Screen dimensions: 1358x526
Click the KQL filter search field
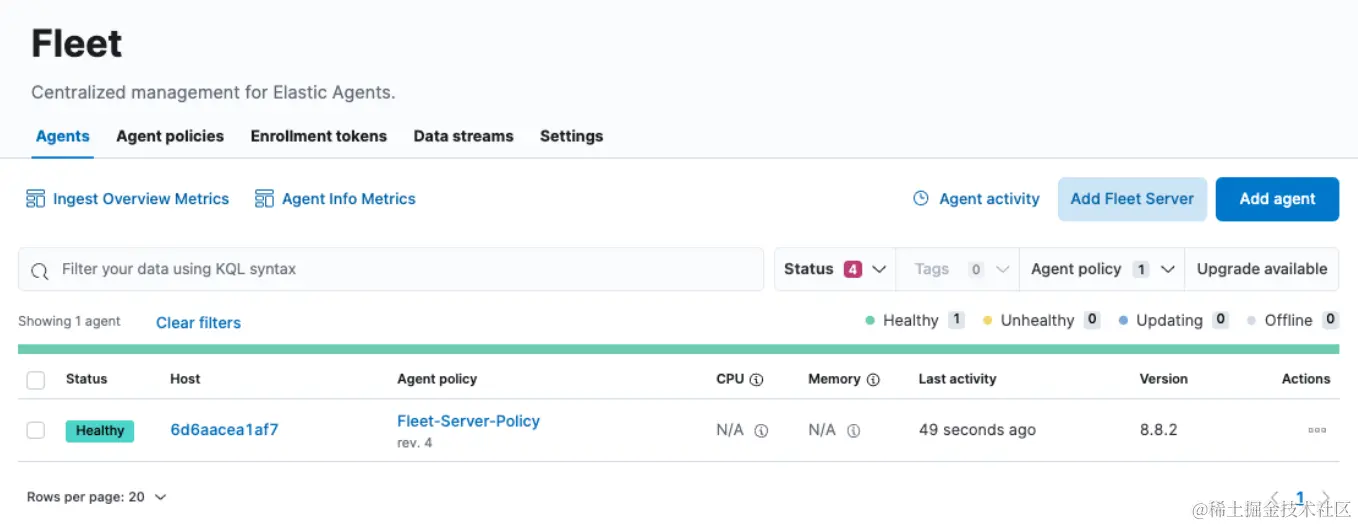tap(400, 269)
